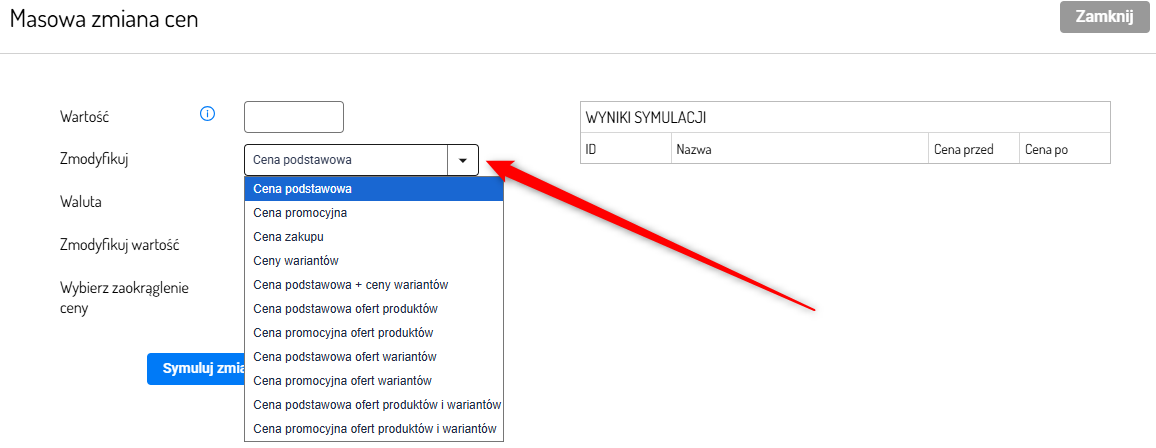Viewport: 1156px width, 448px height.
Task: Click the Nazwa column header in results
Action: point(799,149)
